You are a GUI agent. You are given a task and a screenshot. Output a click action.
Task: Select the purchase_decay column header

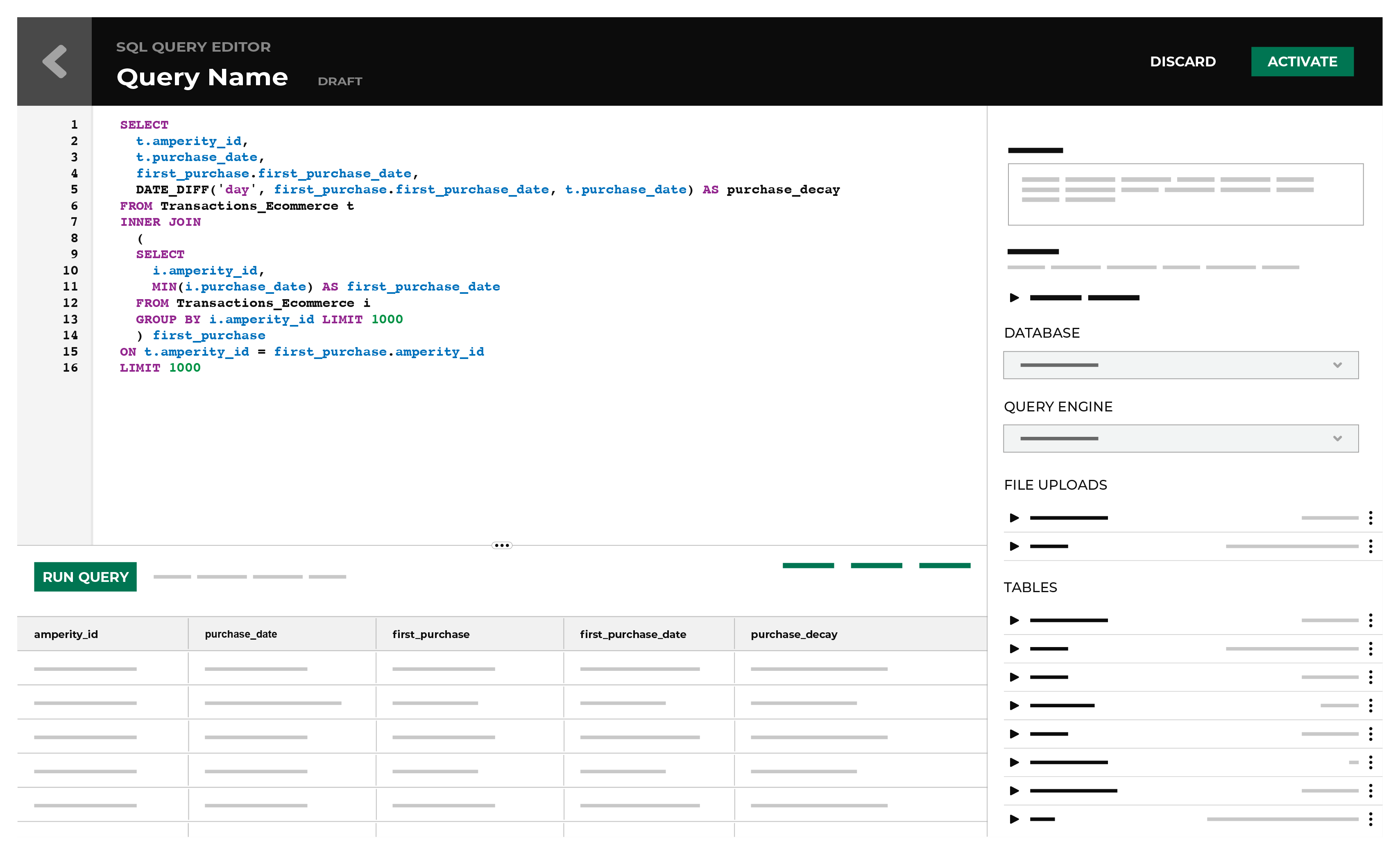(795, 633)
